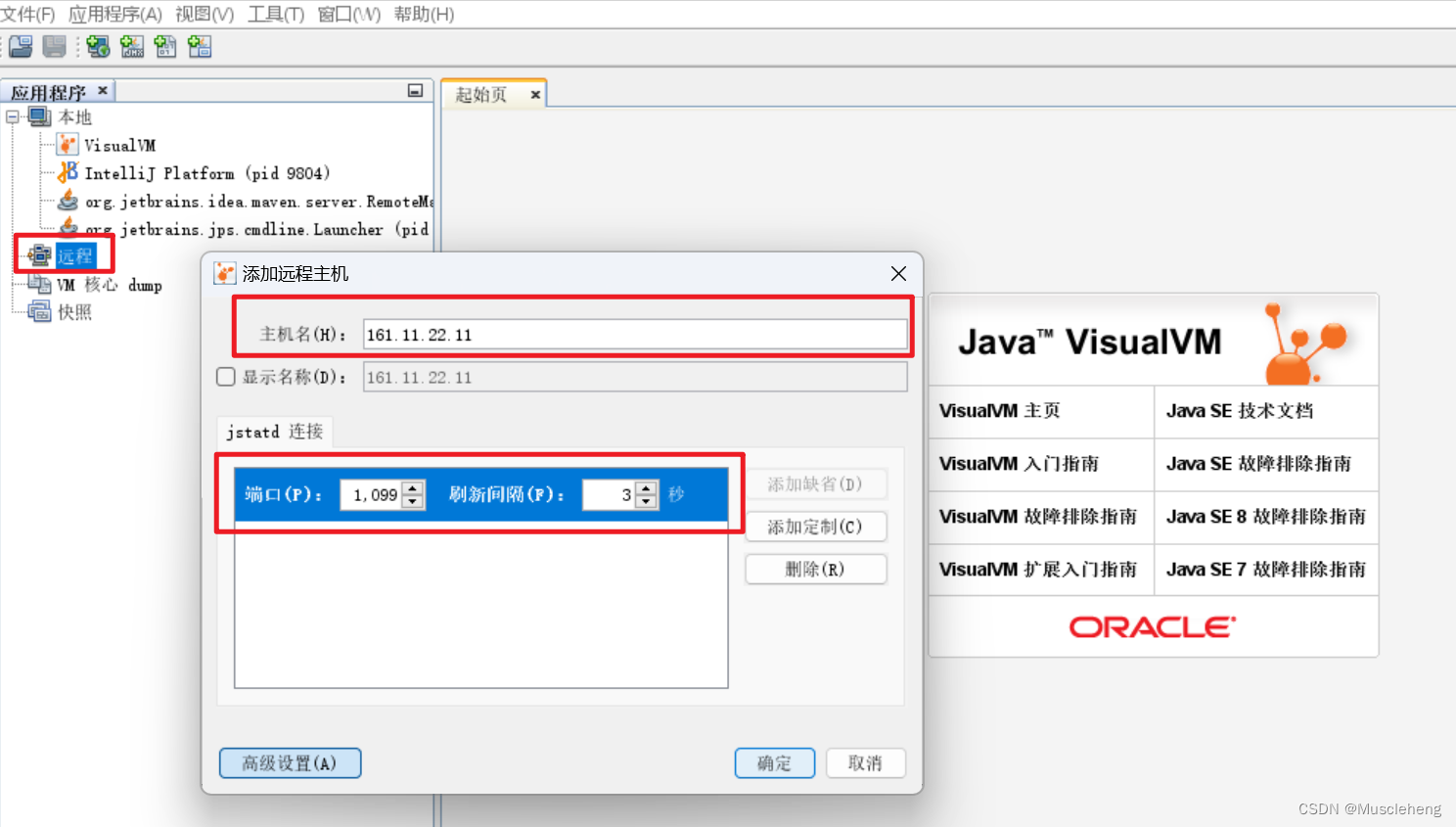Increase the 端口(P) value with its up arrow
The width and height of the screenshot is (1456, 827).
(413, 489)
